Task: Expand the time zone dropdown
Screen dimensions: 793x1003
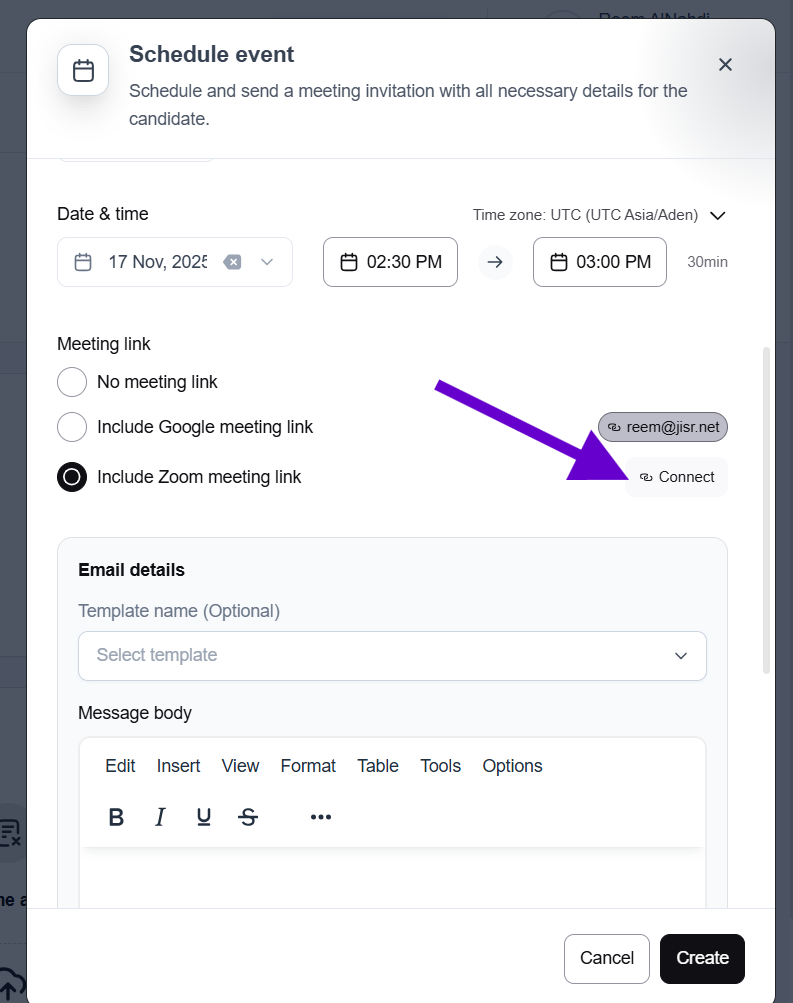Action: (x=717, y=215)
